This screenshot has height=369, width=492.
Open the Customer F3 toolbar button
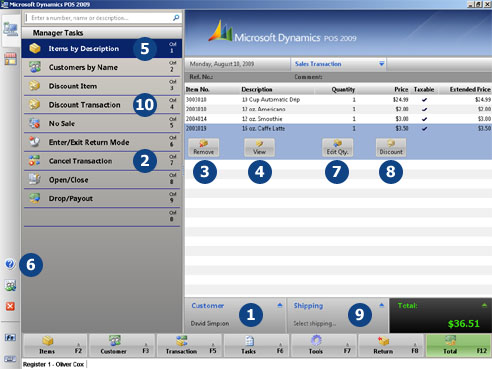pos(122,345)
